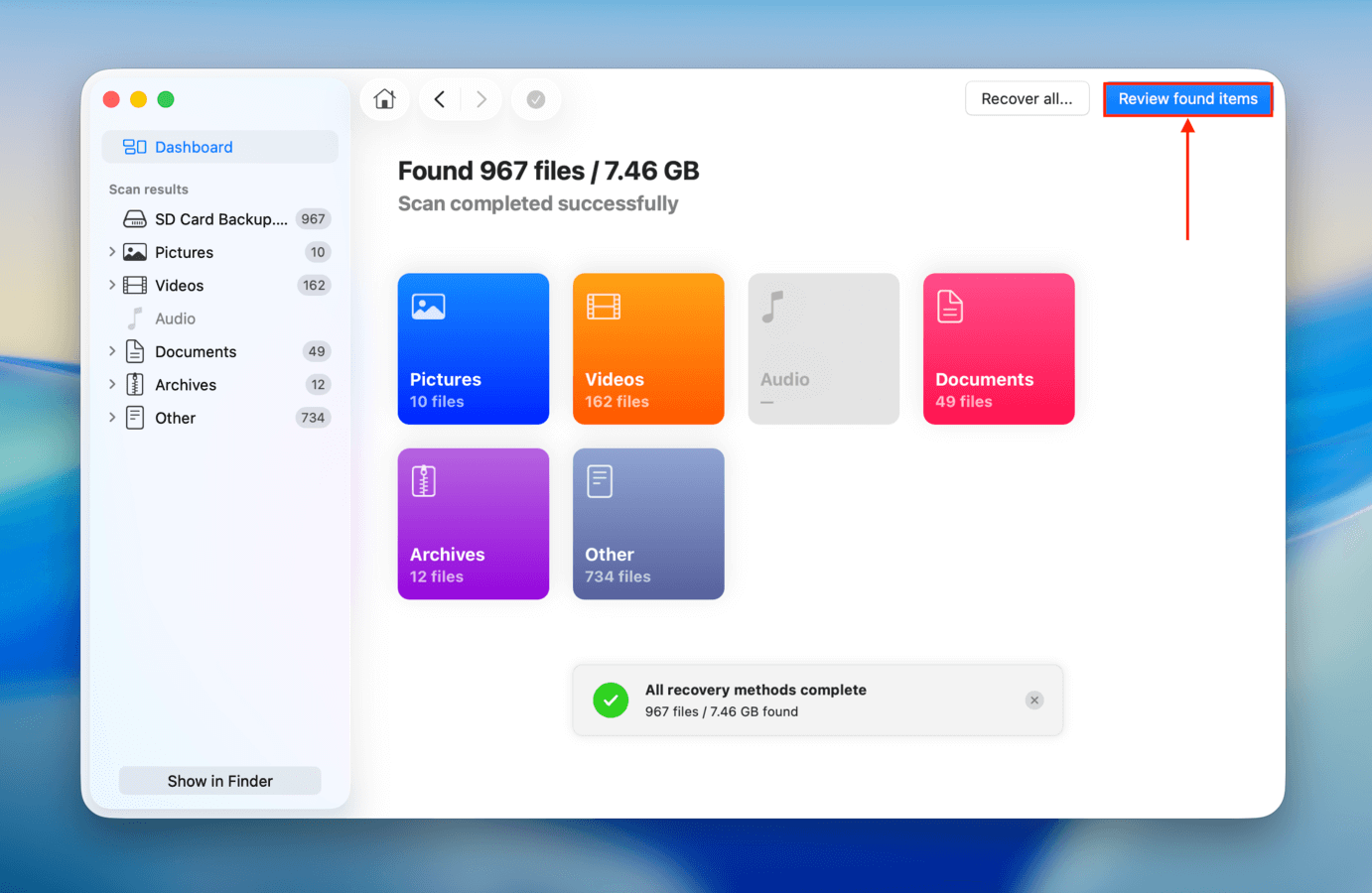Select Documents in the scan results list
The width and height of the screenshot is (1372, 893).
point(196,351)
